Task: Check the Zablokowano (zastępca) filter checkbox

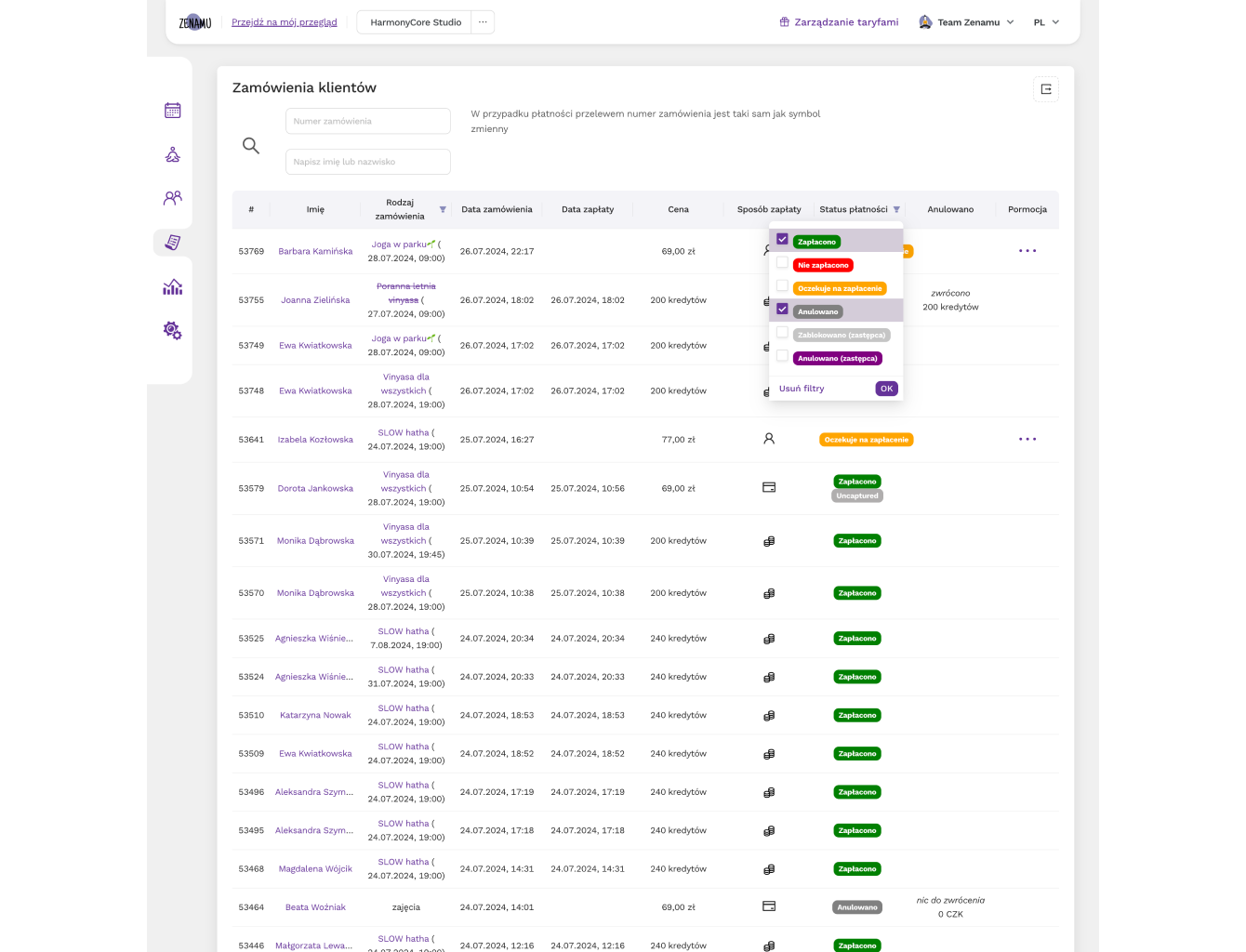Action: coord(782,333)
